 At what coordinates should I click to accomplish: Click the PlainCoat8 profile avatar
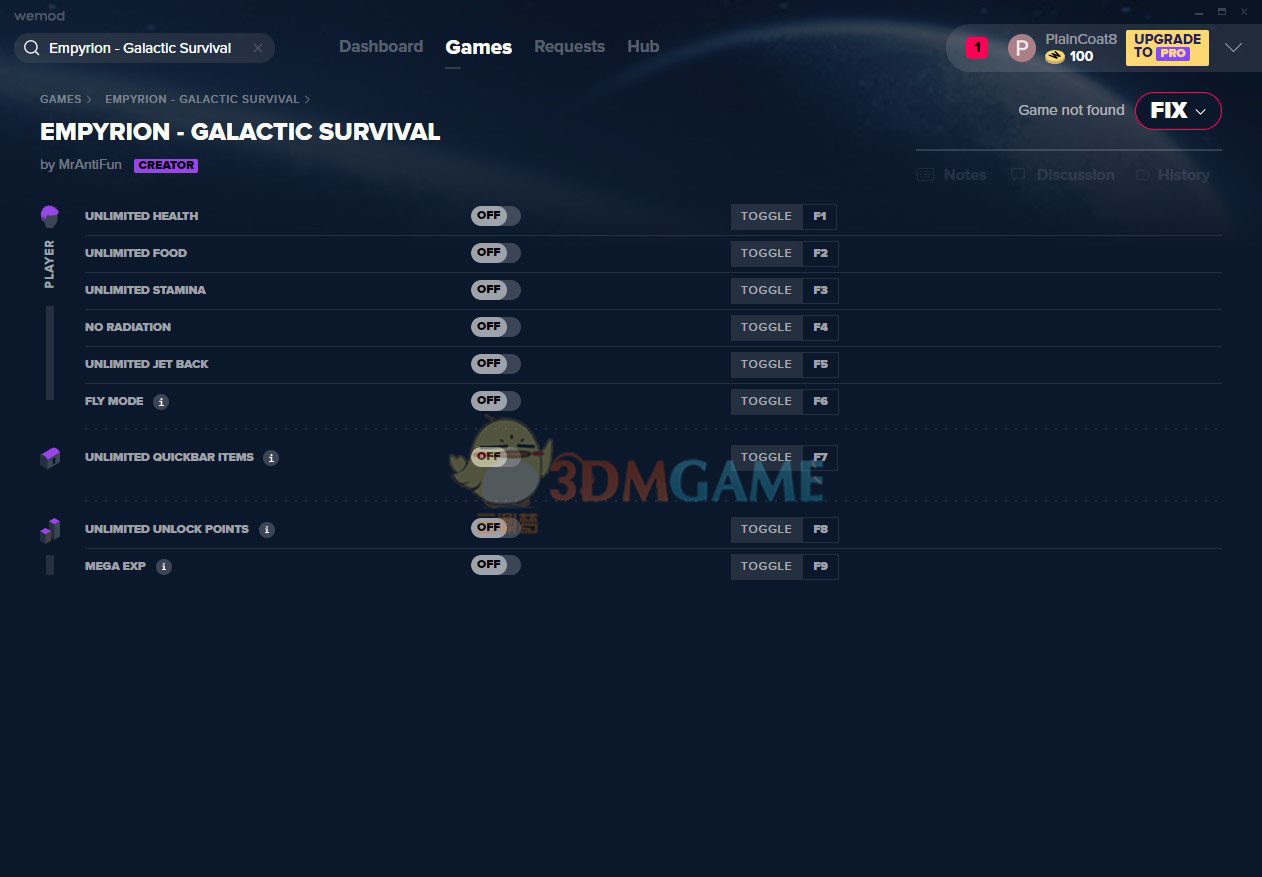pos(1022,48)
